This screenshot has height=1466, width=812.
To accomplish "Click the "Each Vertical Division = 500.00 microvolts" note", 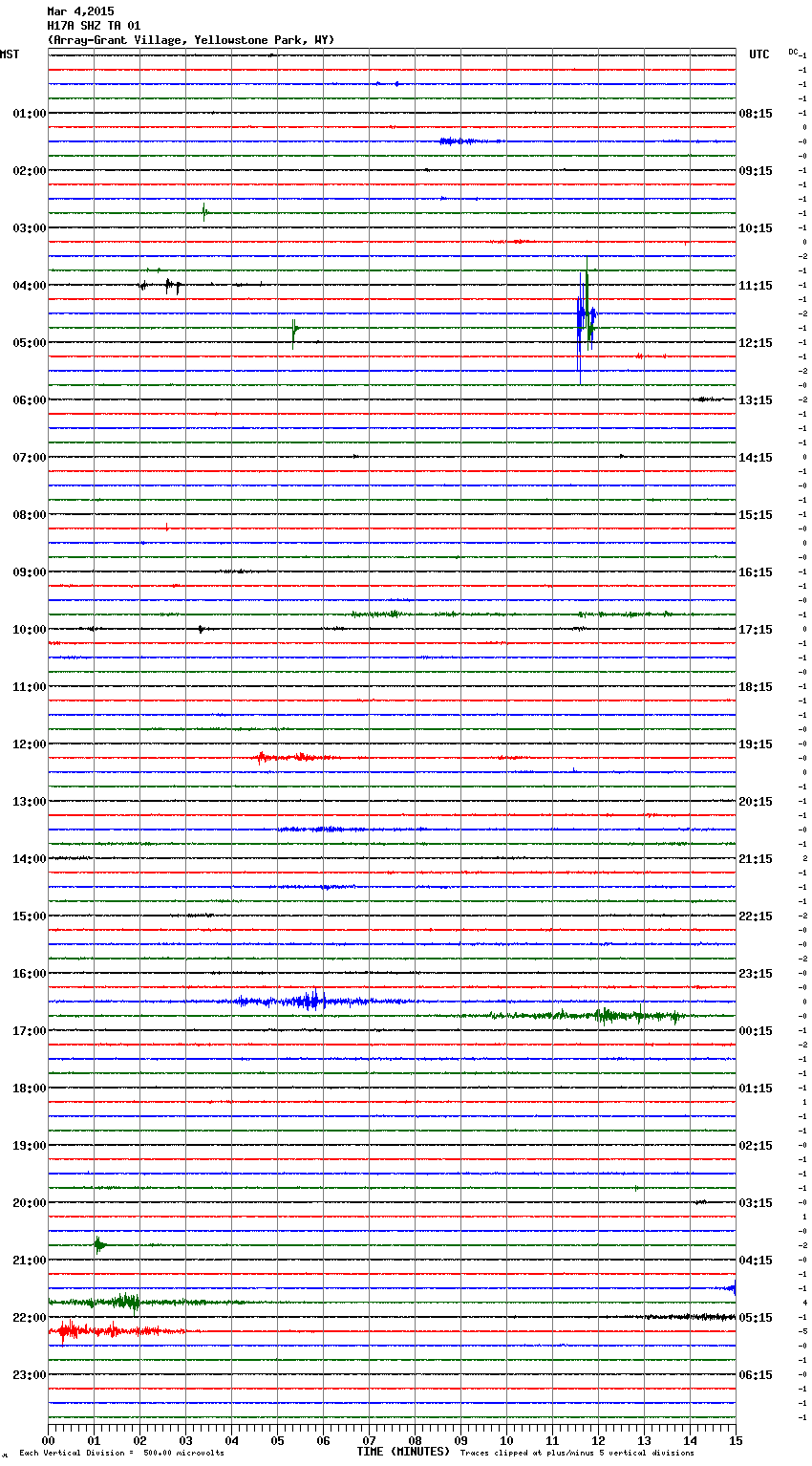I will (121, 1453).
